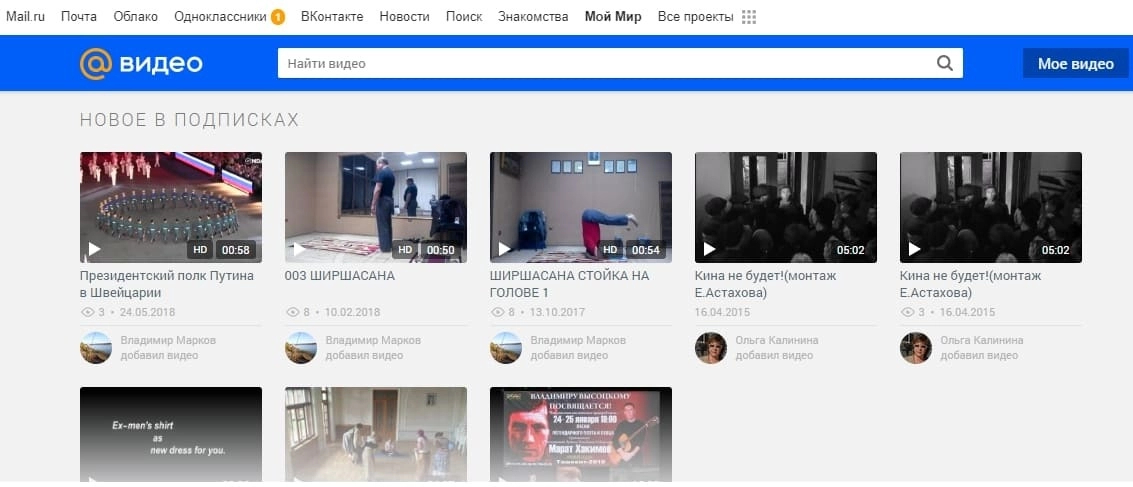Play the 003 ШИРШАСАНА video
Viewport: 1133px width, 487px height.
[x=376, y=207]
